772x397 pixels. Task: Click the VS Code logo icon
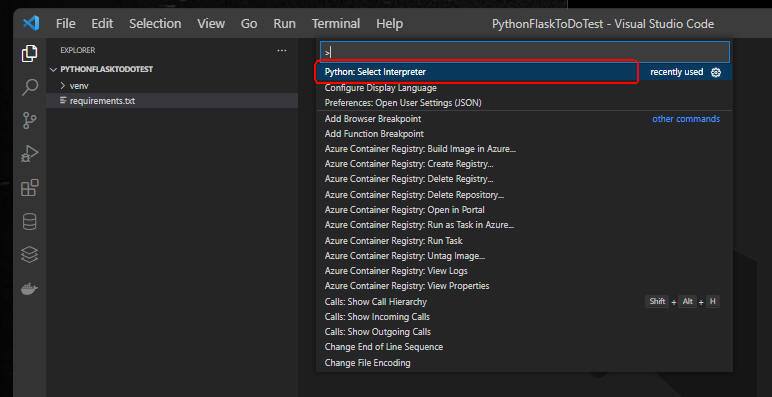31,23
